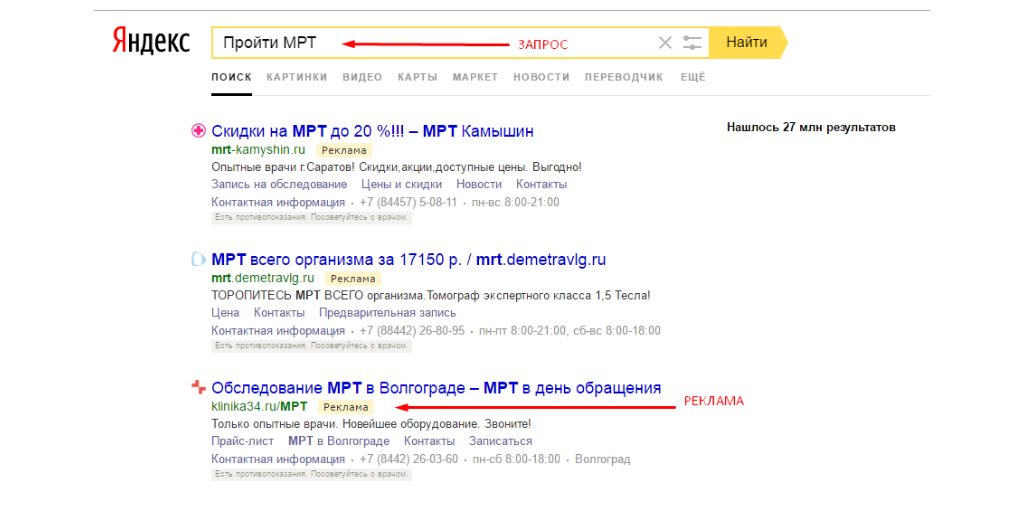Screen dimensions: 1024x512
Task: Click the pink favicon of mrt-kamyshin result
Action: (x=198, y=131)
